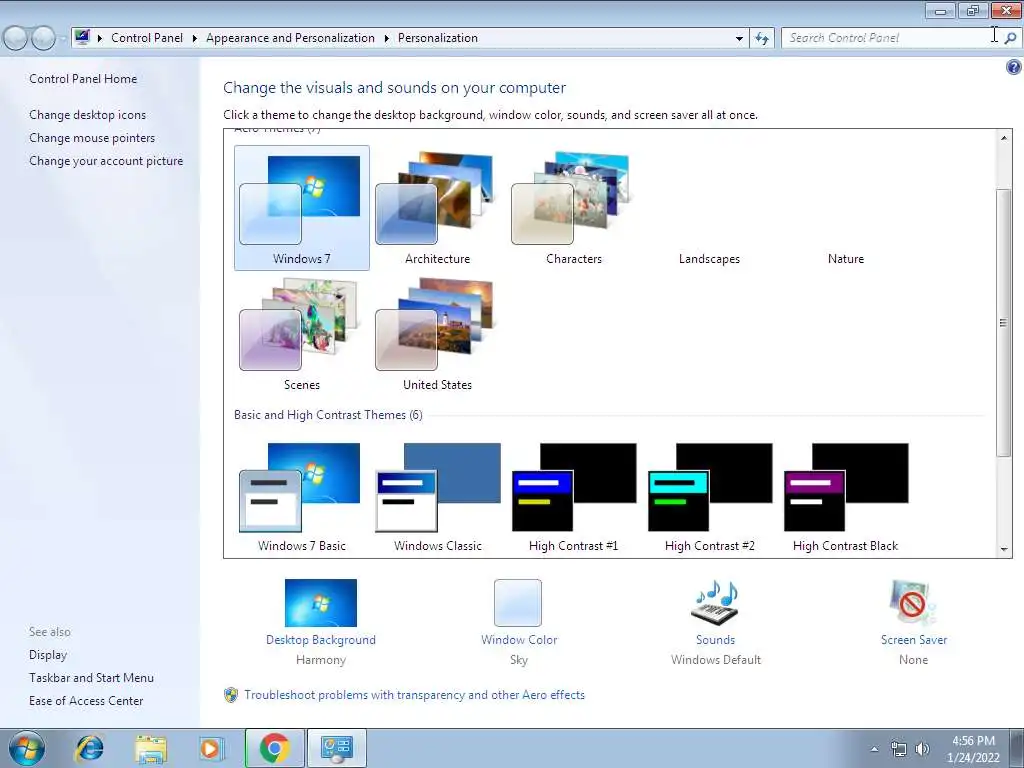Click the Screen Saver link text
Screen dimensions: 1024x768
[x=914, y=640]
